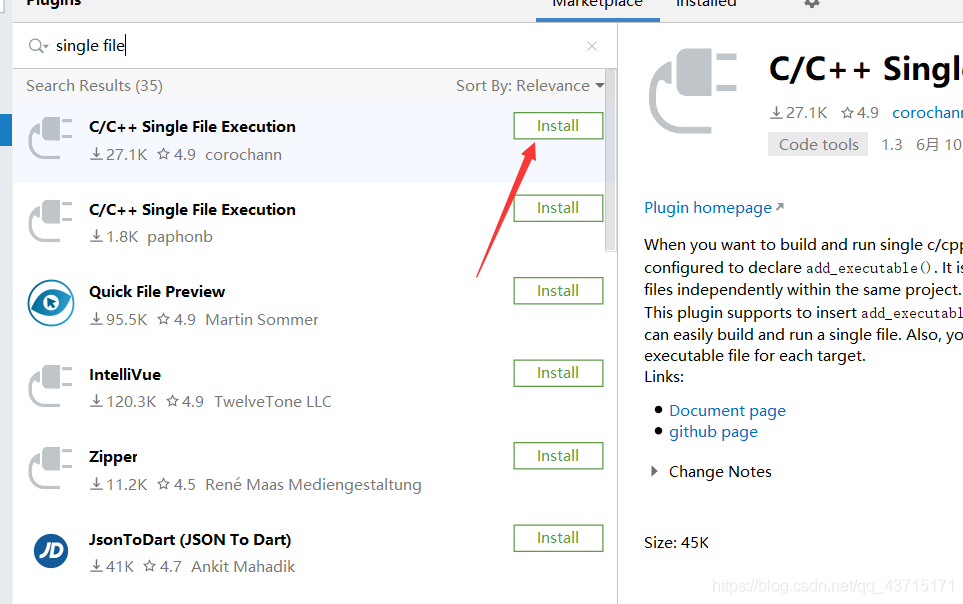Select the JsonToDart JD plugin icon
This screenshot has width=963, height=604.
click(51, 551)
